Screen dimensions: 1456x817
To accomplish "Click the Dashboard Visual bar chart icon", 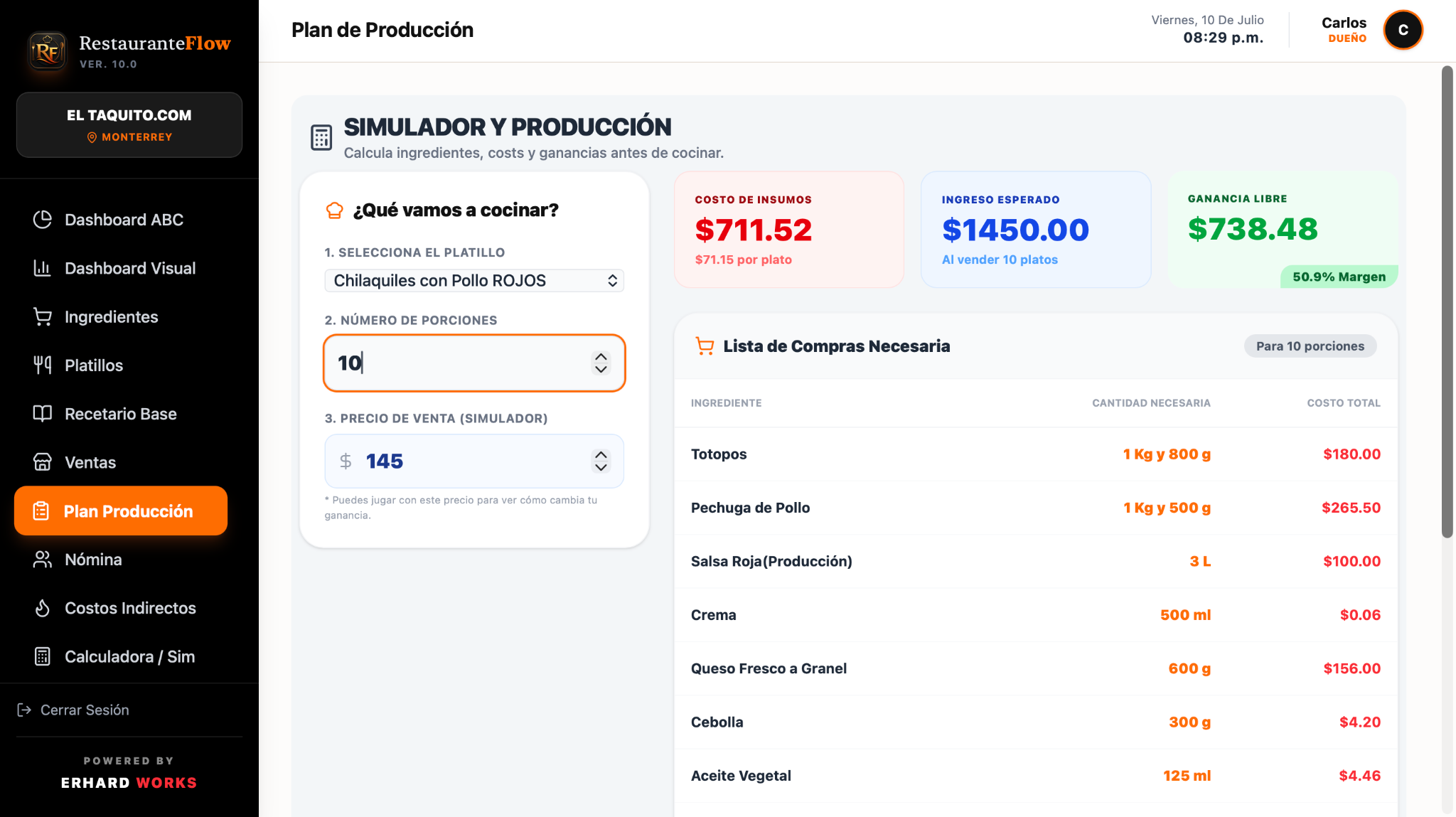I will (43, 268).
